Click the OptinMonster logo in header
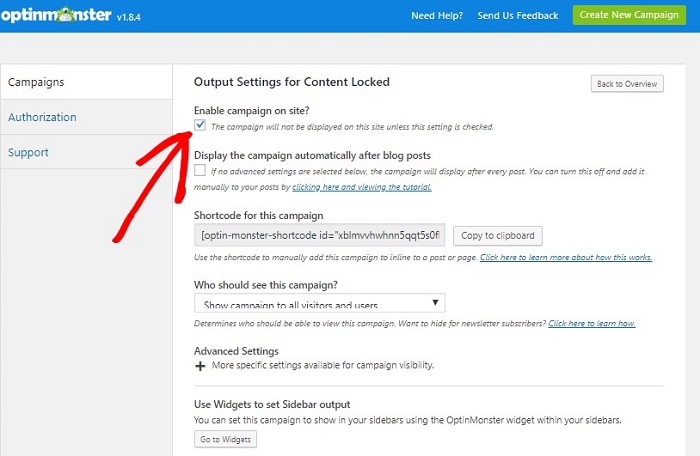Viewport: 700px width, 456px height. [56, 15]
